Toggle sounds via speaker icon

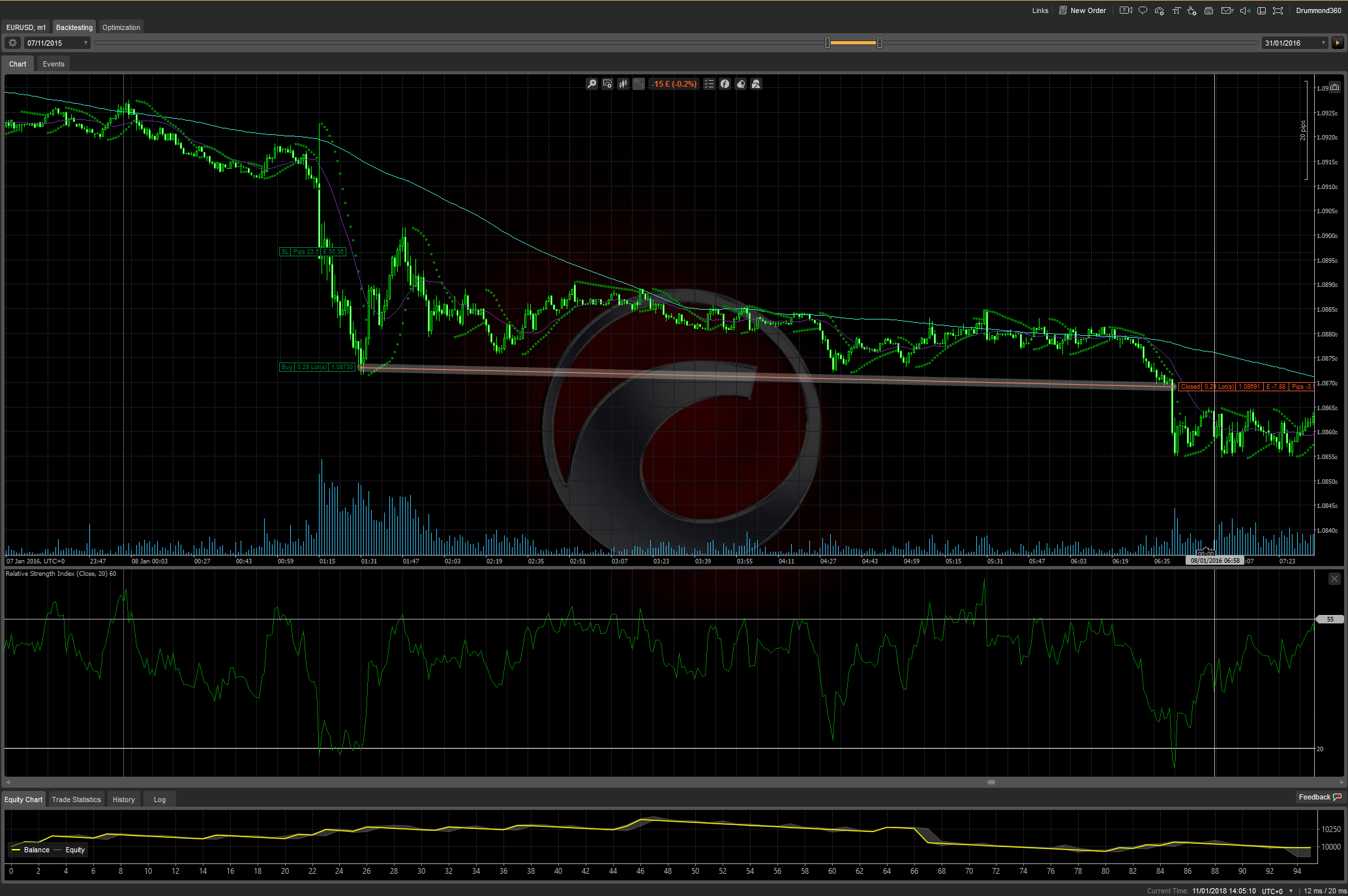1244,10
